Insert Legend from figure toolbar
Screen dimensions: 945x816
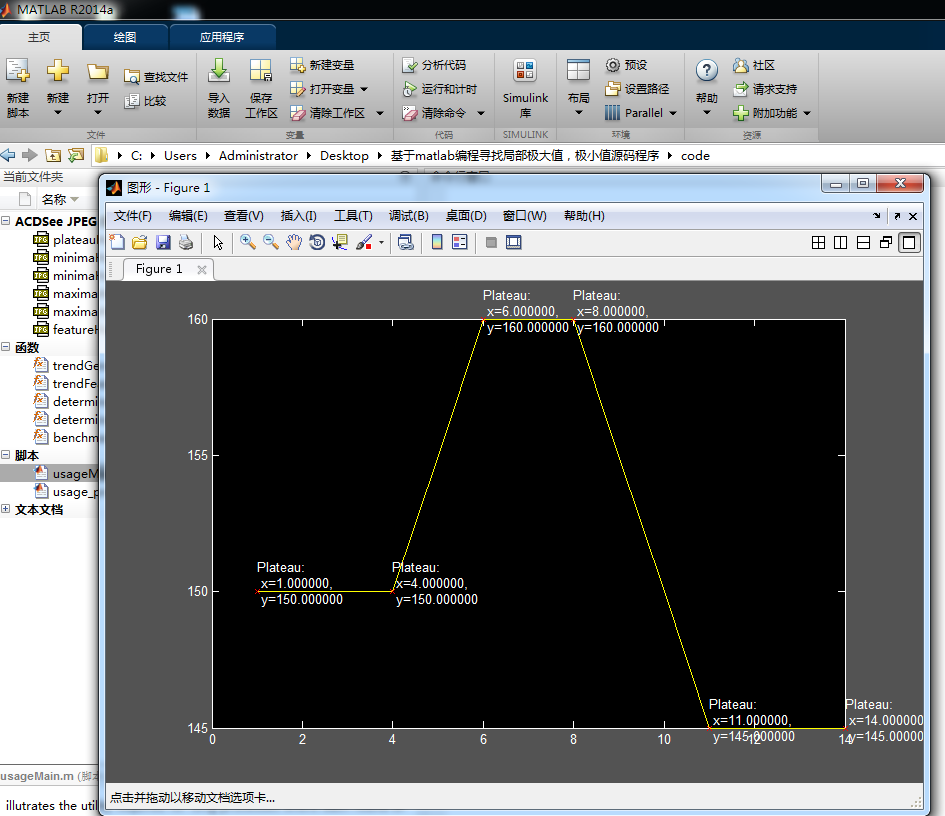click(x=460, y=242)
